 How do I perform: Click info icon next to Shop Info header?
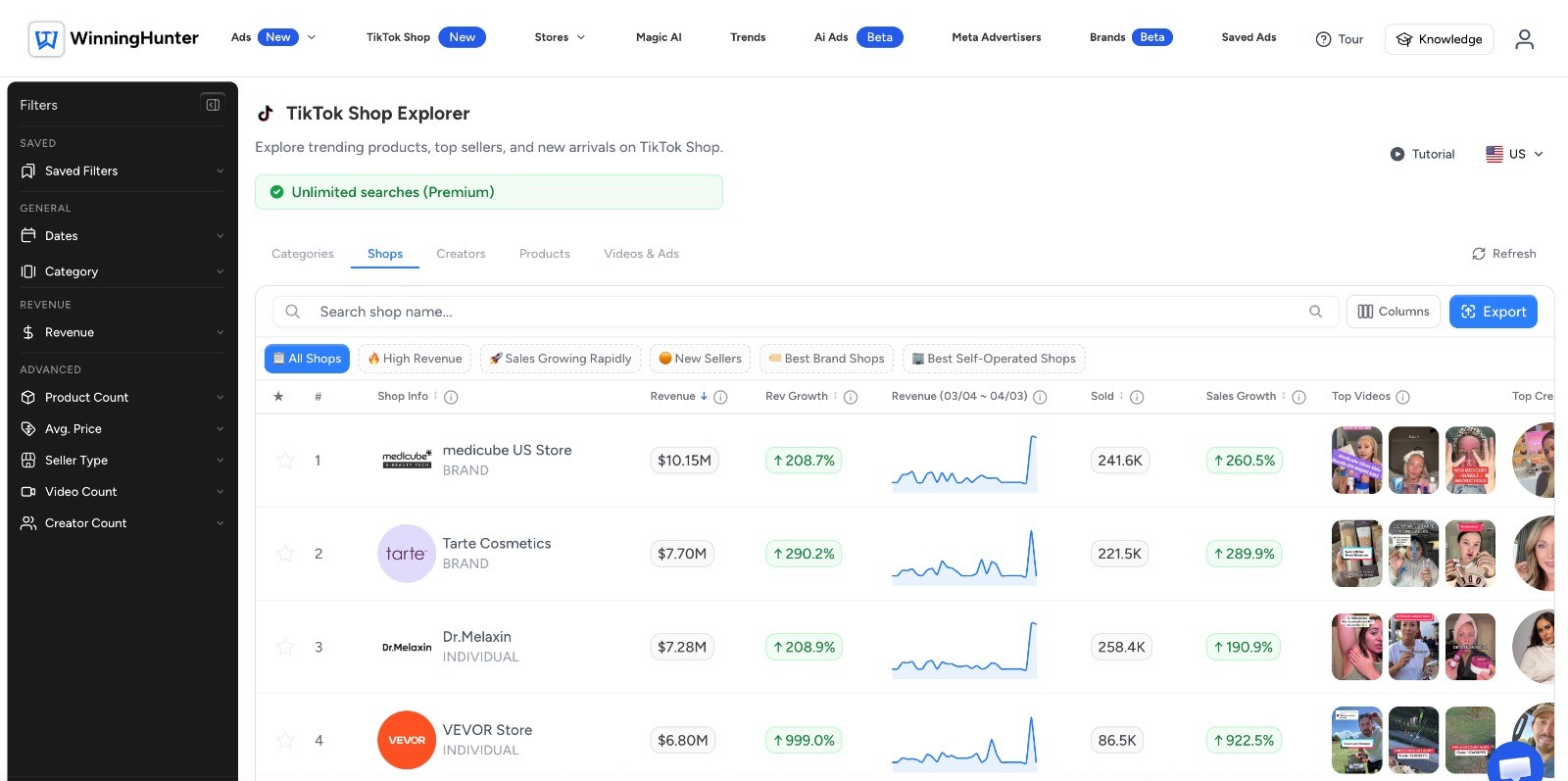[x=451, y=397]
